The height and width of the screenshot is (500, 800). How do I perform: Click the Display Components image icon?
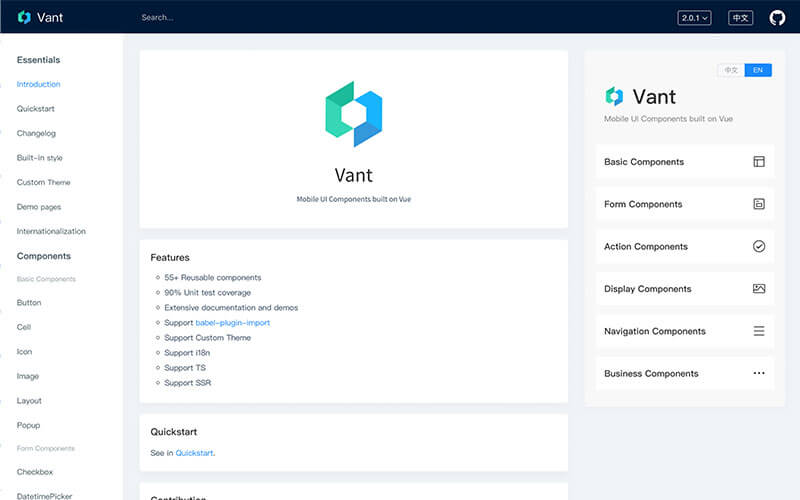759,289
